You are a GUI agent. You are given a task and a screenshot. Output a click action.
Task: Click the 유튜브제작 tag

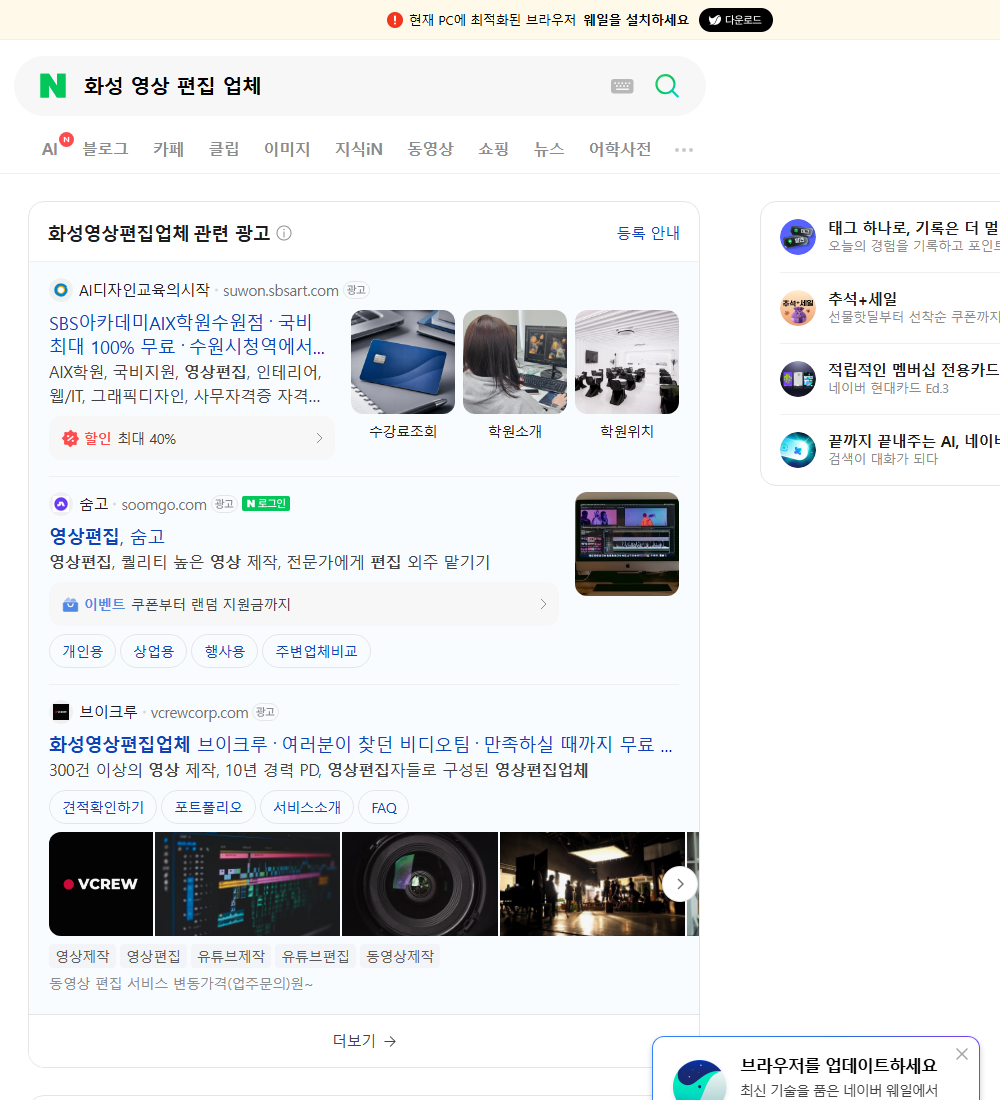pos(231,956)
